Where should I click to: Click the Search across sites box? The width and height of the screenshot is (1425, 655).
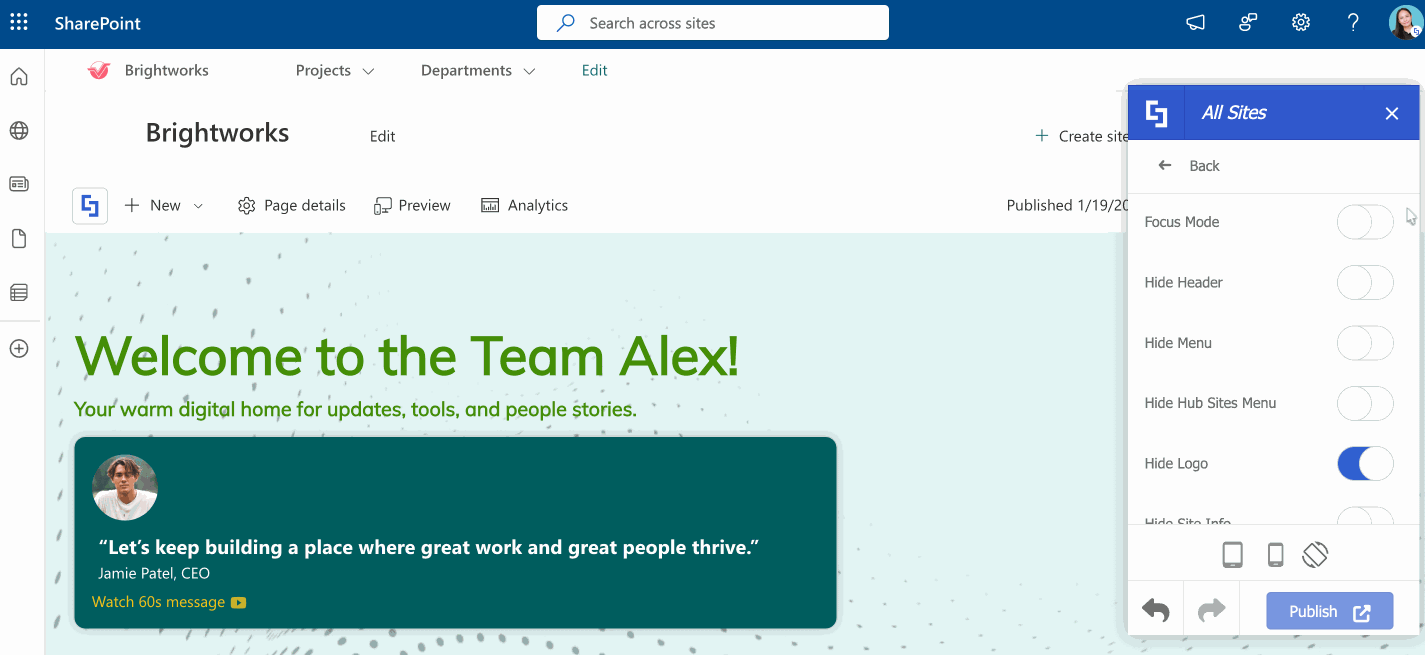[713, 23]
